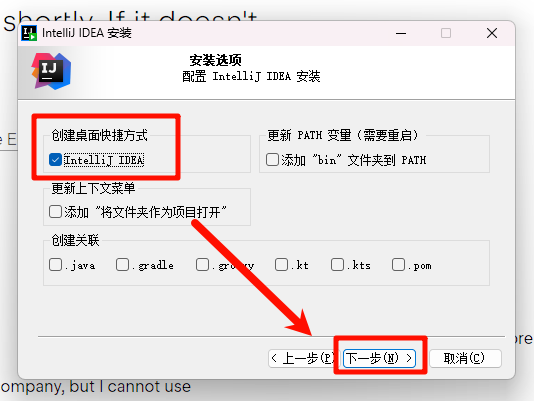Screen dimensions: 534x401
Task: Click the IntelliJ IDEA title bar icon
Action: 29,33
